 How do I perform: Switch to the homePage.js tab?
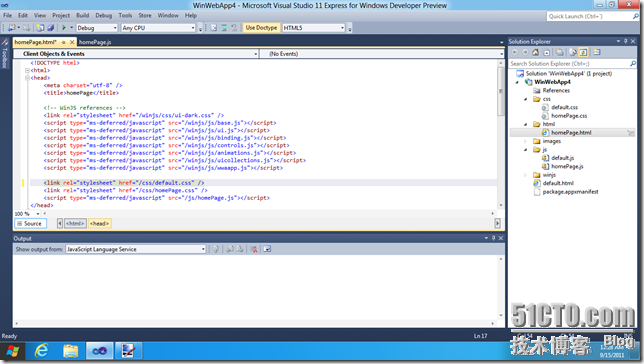coord(95,42)
